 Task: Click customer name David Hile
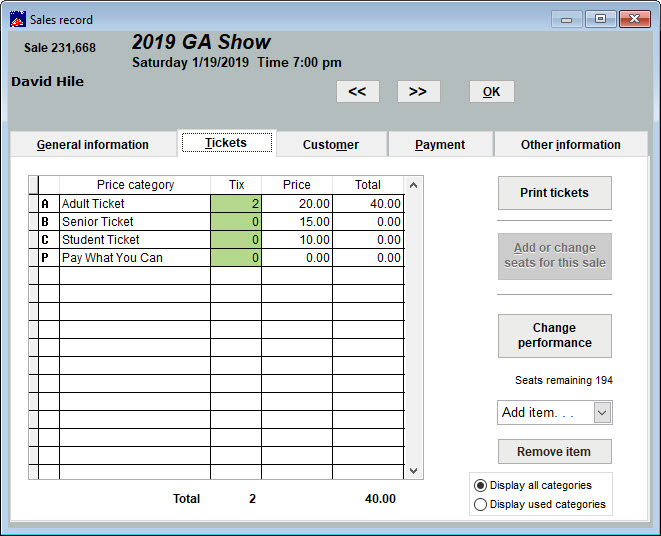tap(48, 81)
